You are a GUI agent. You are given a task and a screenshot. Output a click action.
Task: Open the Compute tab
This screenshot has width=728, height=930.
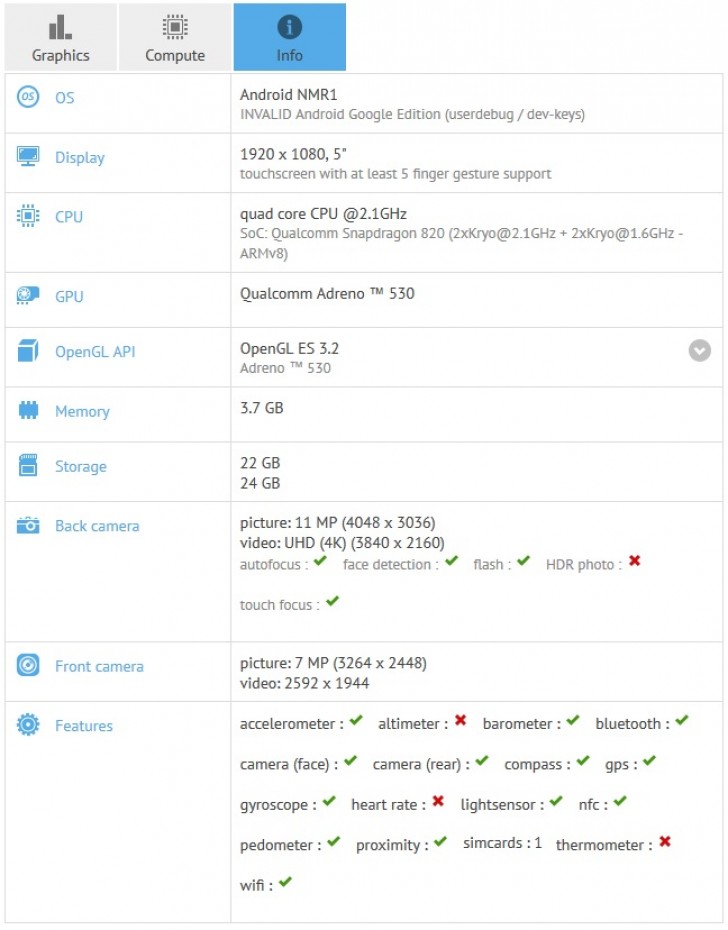[174, 36]
